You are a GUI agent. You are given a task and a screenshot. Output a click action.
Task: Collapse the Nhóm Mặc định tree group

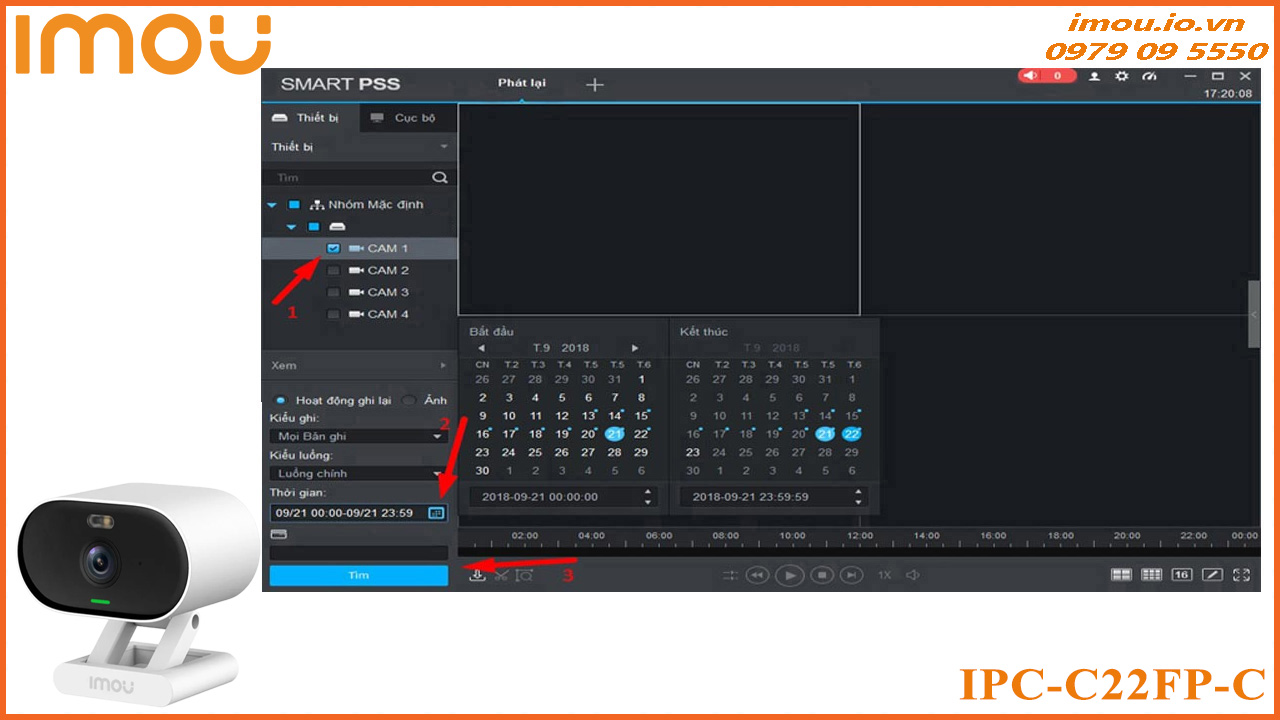pyautogui.click(x=272, y=205)
